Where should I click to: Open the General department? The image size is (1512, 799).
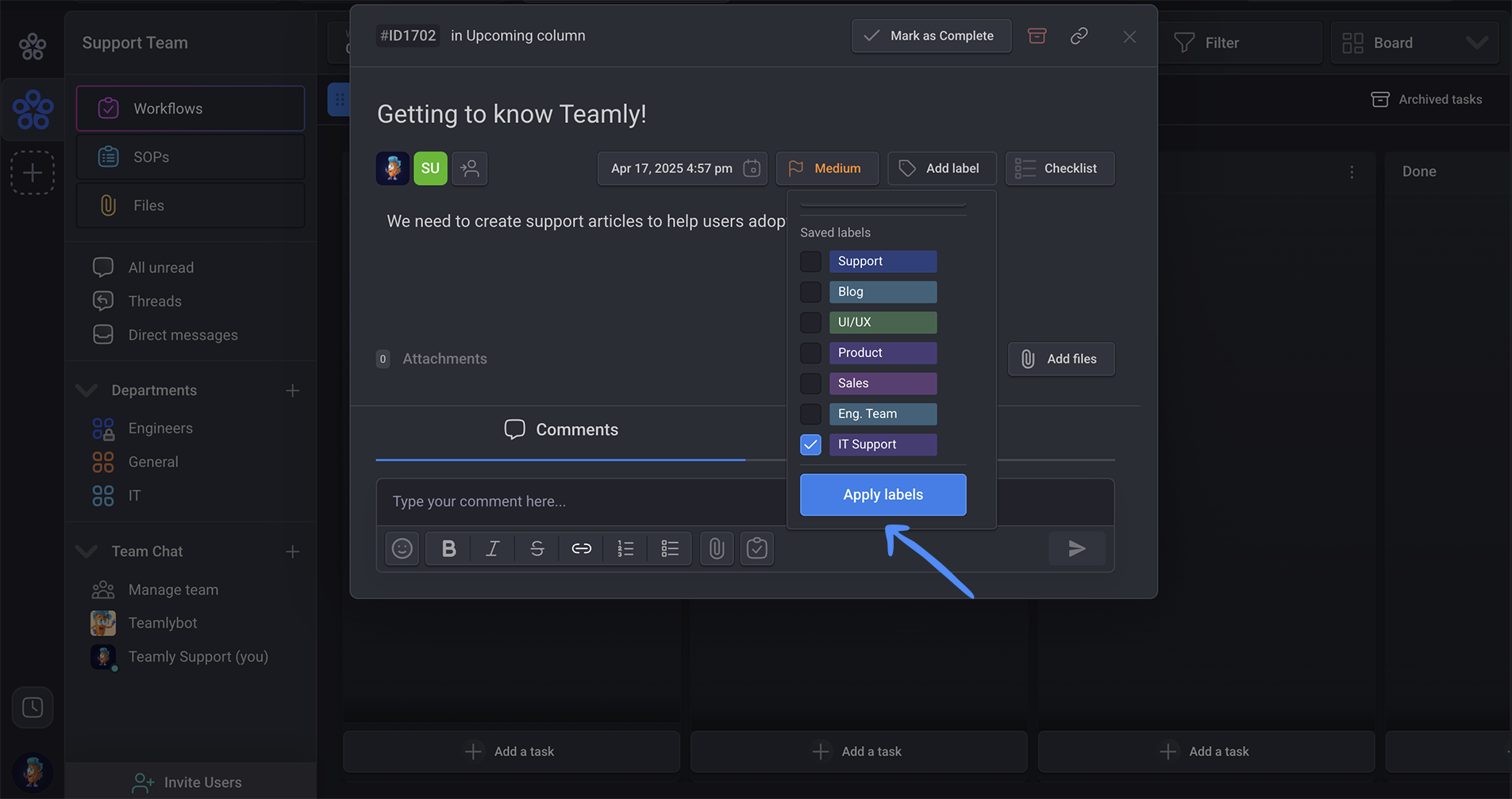coord(153,462)
